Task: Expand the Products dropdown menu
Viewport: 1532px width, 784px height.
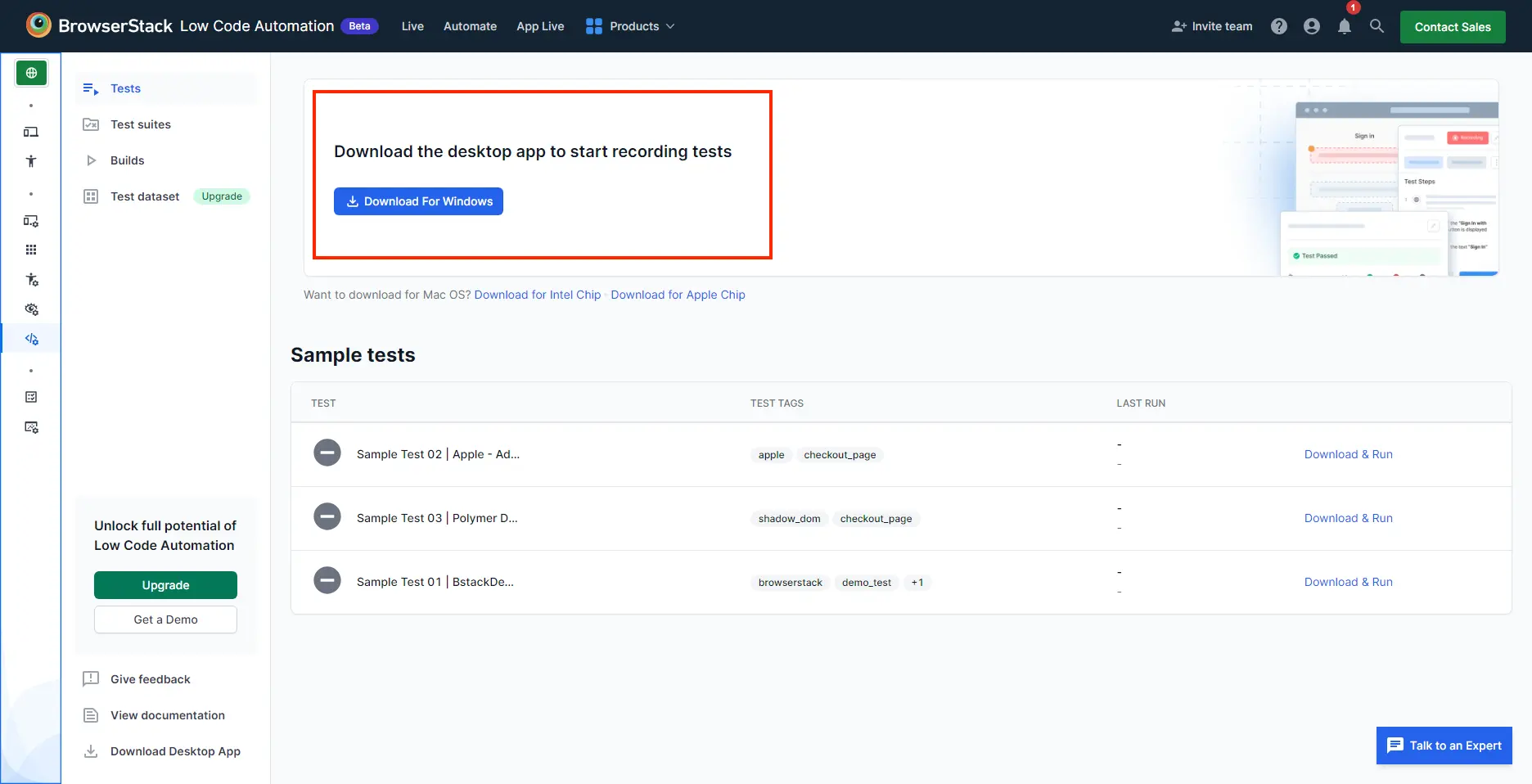Action: click(x=630, y=26)
